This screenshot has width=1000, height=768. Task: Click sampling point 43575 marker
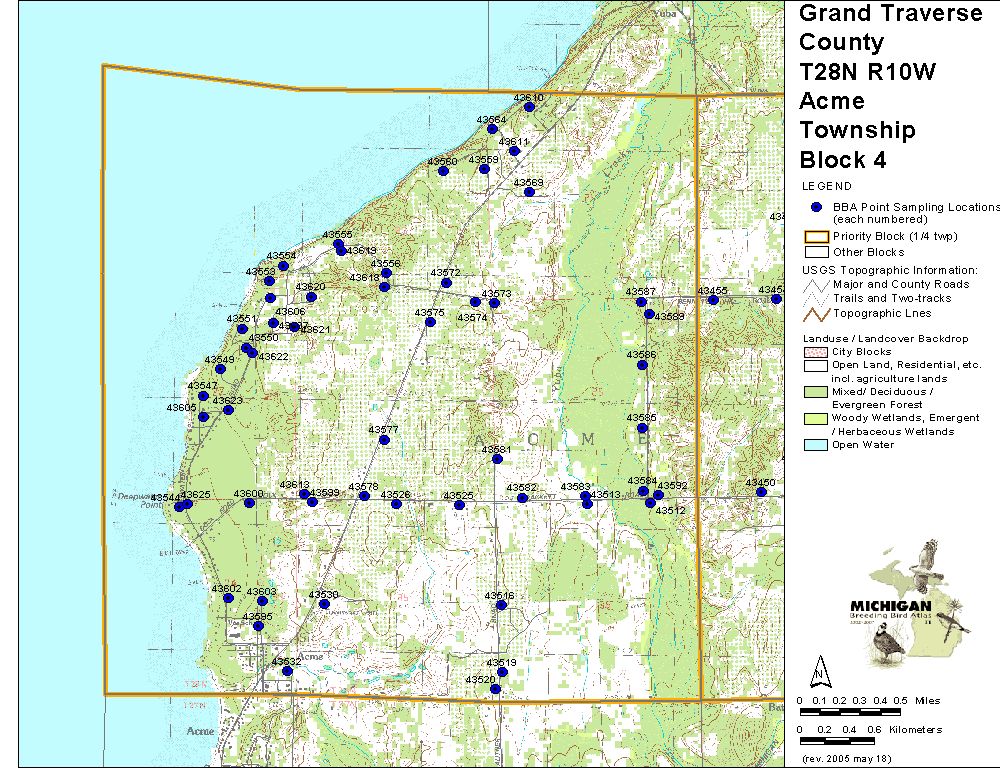(430, 322)
